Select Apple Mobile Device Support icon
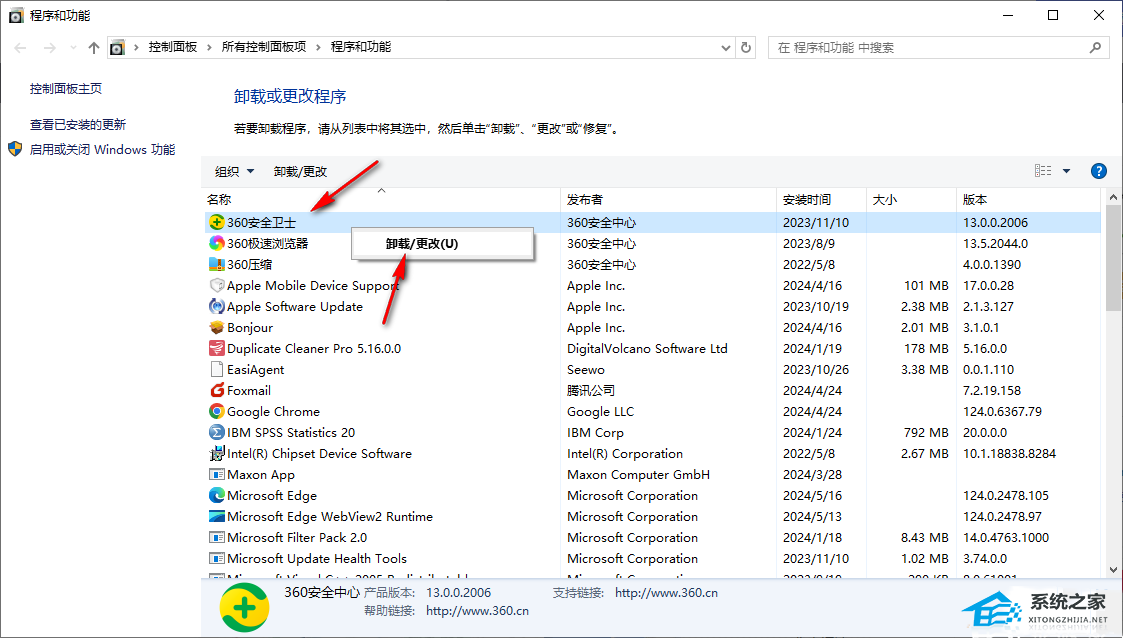 pos(216,286)
